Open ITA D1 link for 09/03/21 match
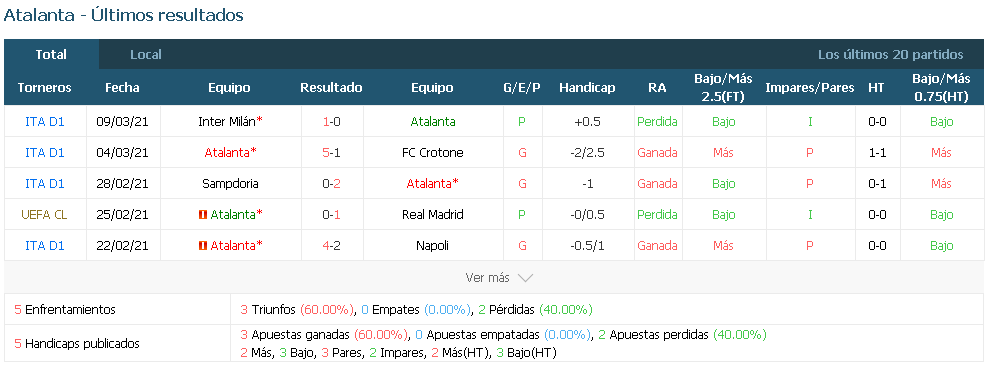This screenshot has height=376, width=999. (x=45, y=122)
